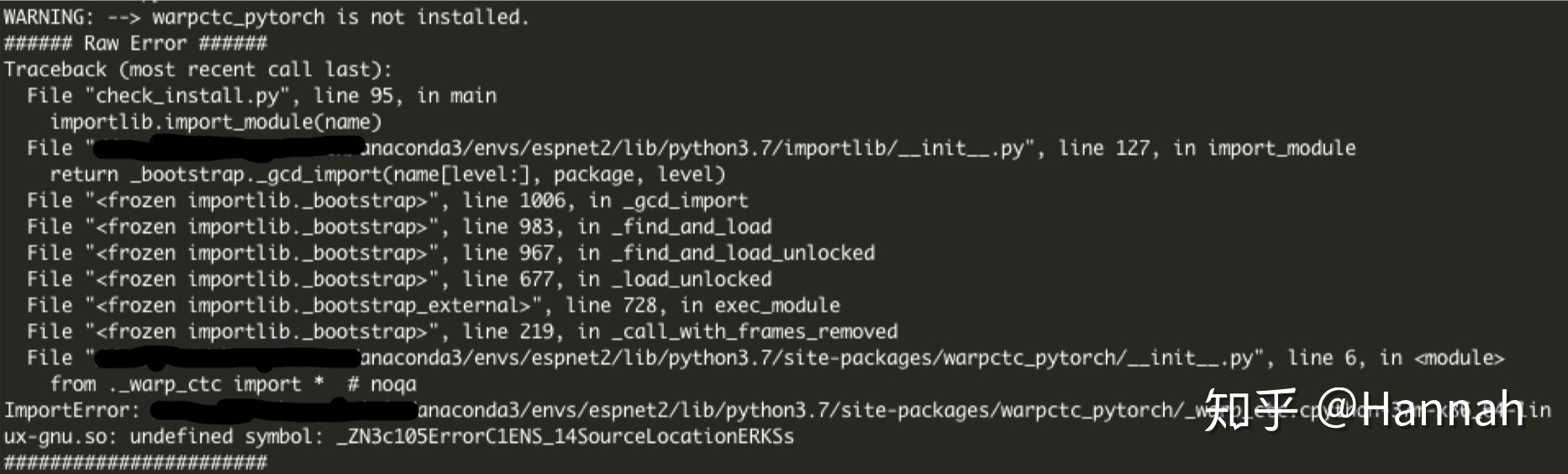Click the '_bootstrap_external' exec_module line
1568x474 pixels.
pyautogui.click(x=434, y=305)
